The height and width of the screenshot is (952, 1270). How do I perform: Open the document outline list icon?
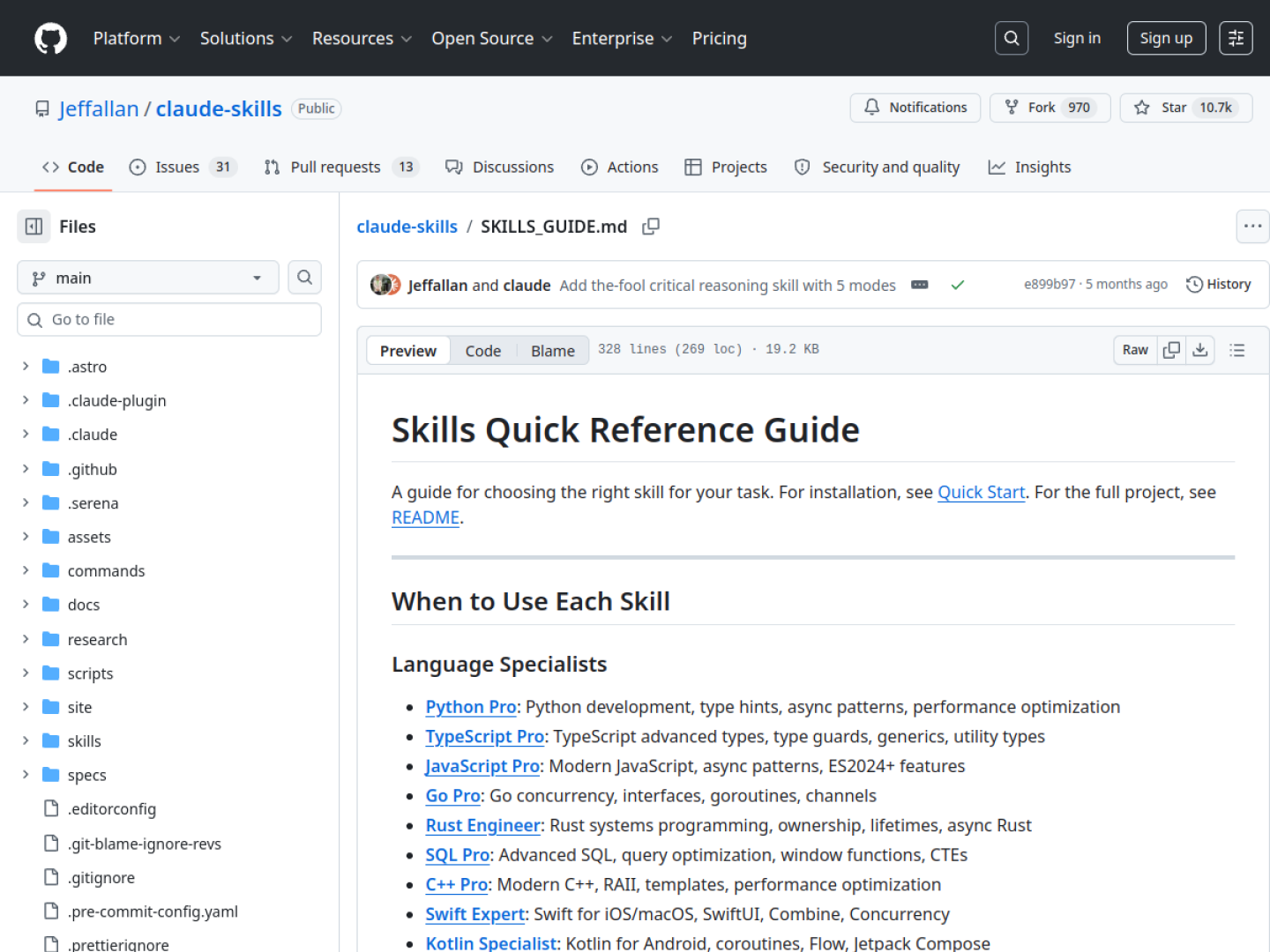coord(1237,350)
